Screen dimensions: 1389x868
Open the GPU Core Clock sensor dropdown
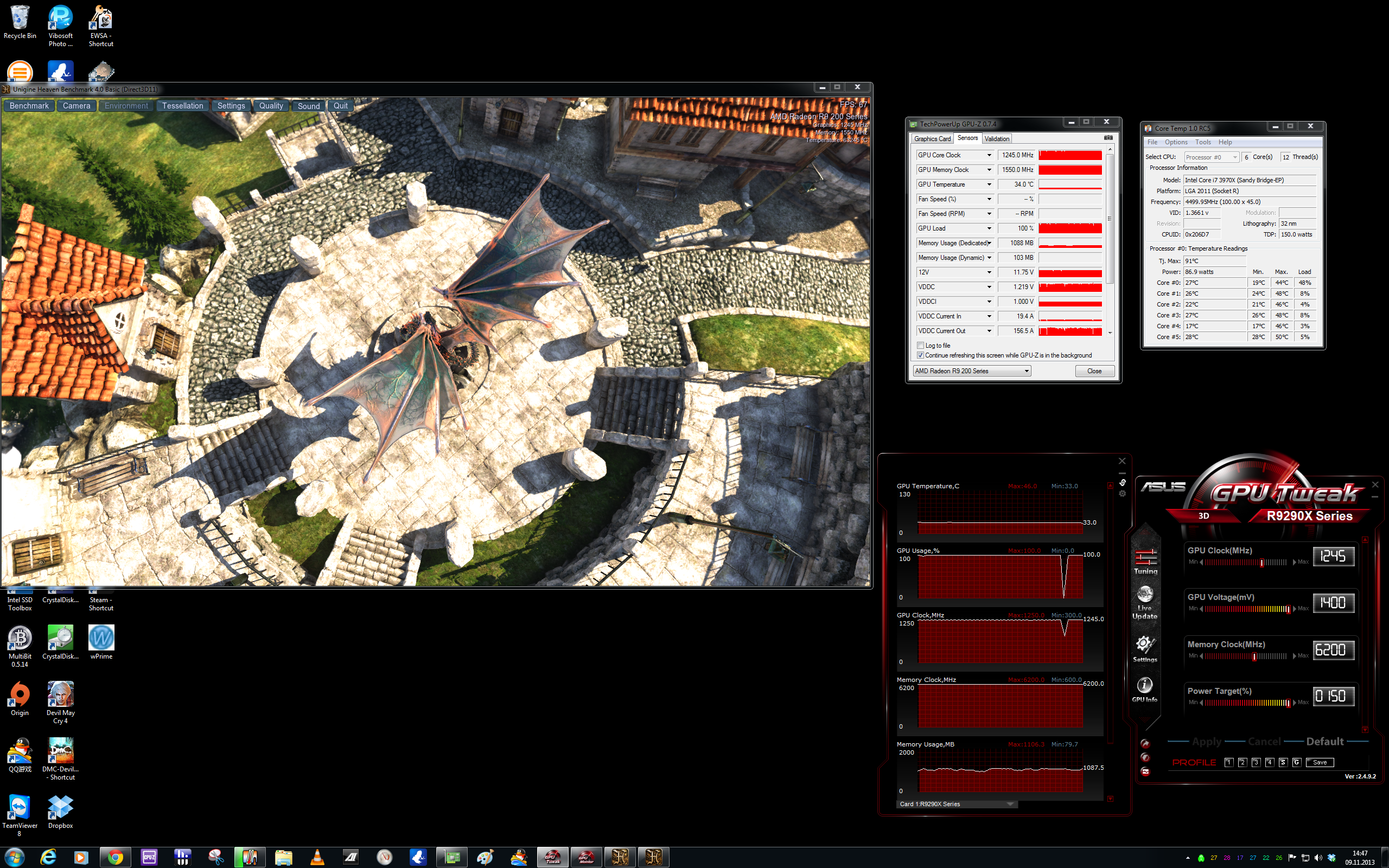point(989,155)
